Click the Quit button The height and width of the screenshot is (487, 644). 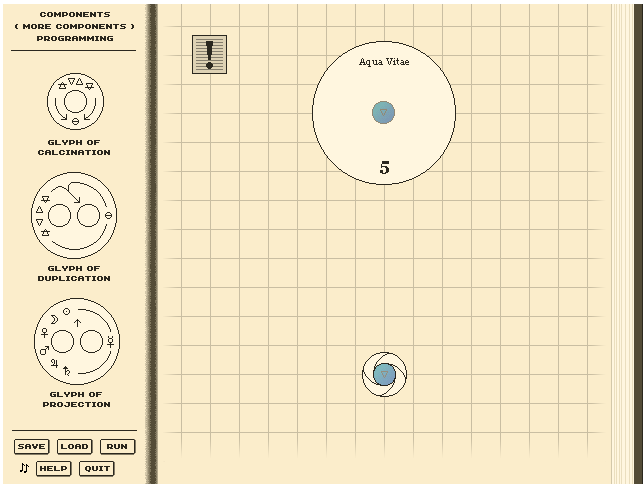(97, 469)
